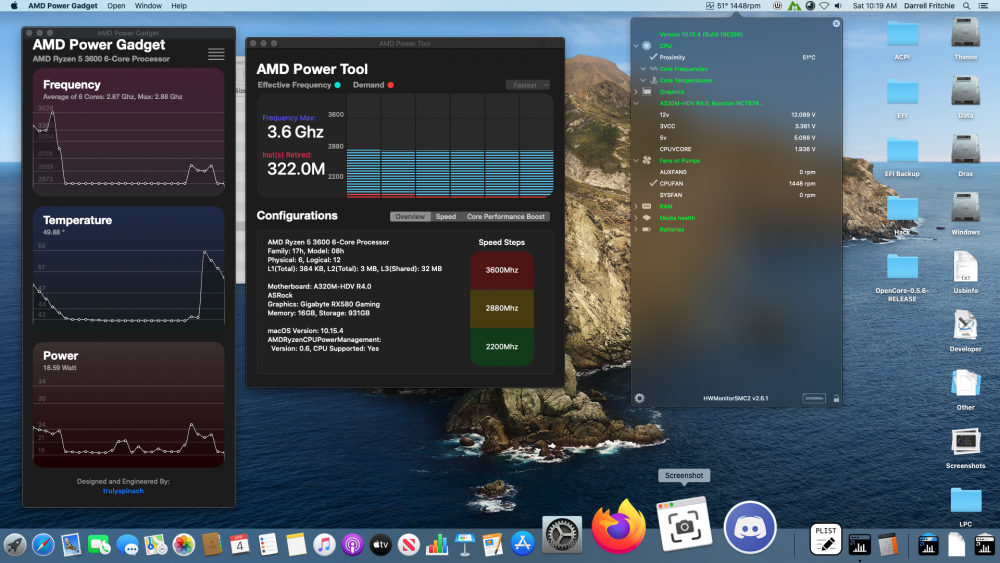1000x563 pixels.
Task: Switch to the Core Performance Boost tab
Action: tap(505, 217)
